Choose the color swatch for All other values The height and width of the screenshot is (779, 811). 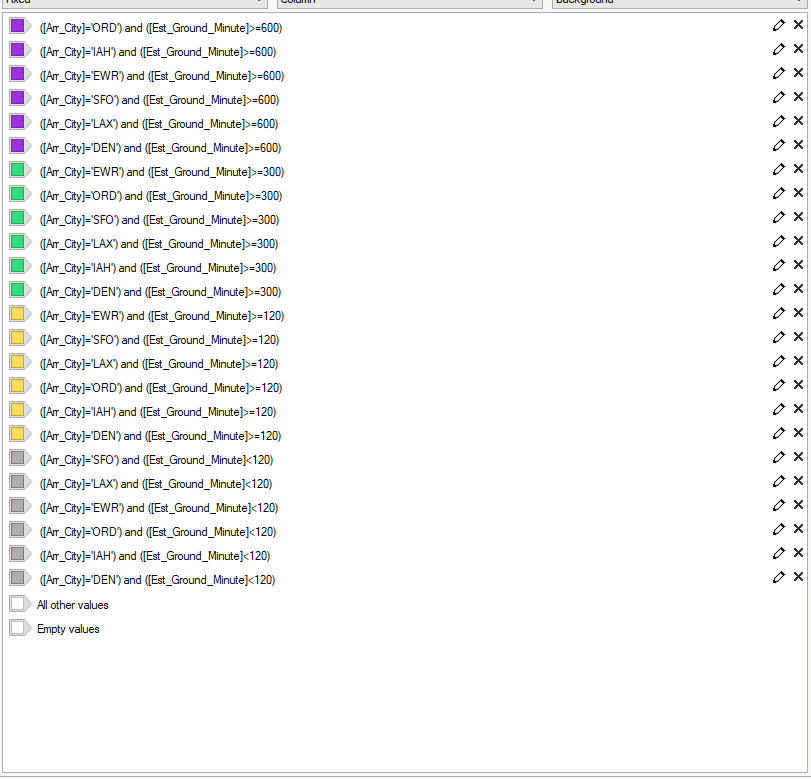pyautogui.click(x=20, y=604)
